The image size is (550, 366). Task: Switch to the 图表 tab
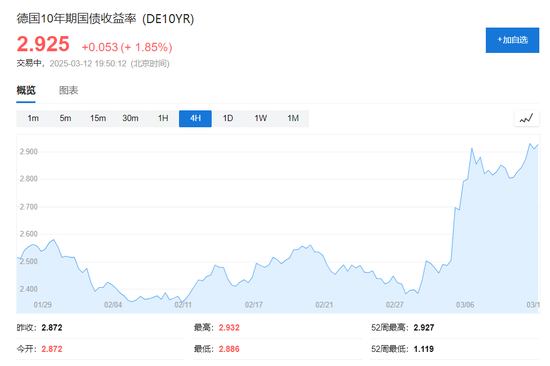tap(68, 90)
